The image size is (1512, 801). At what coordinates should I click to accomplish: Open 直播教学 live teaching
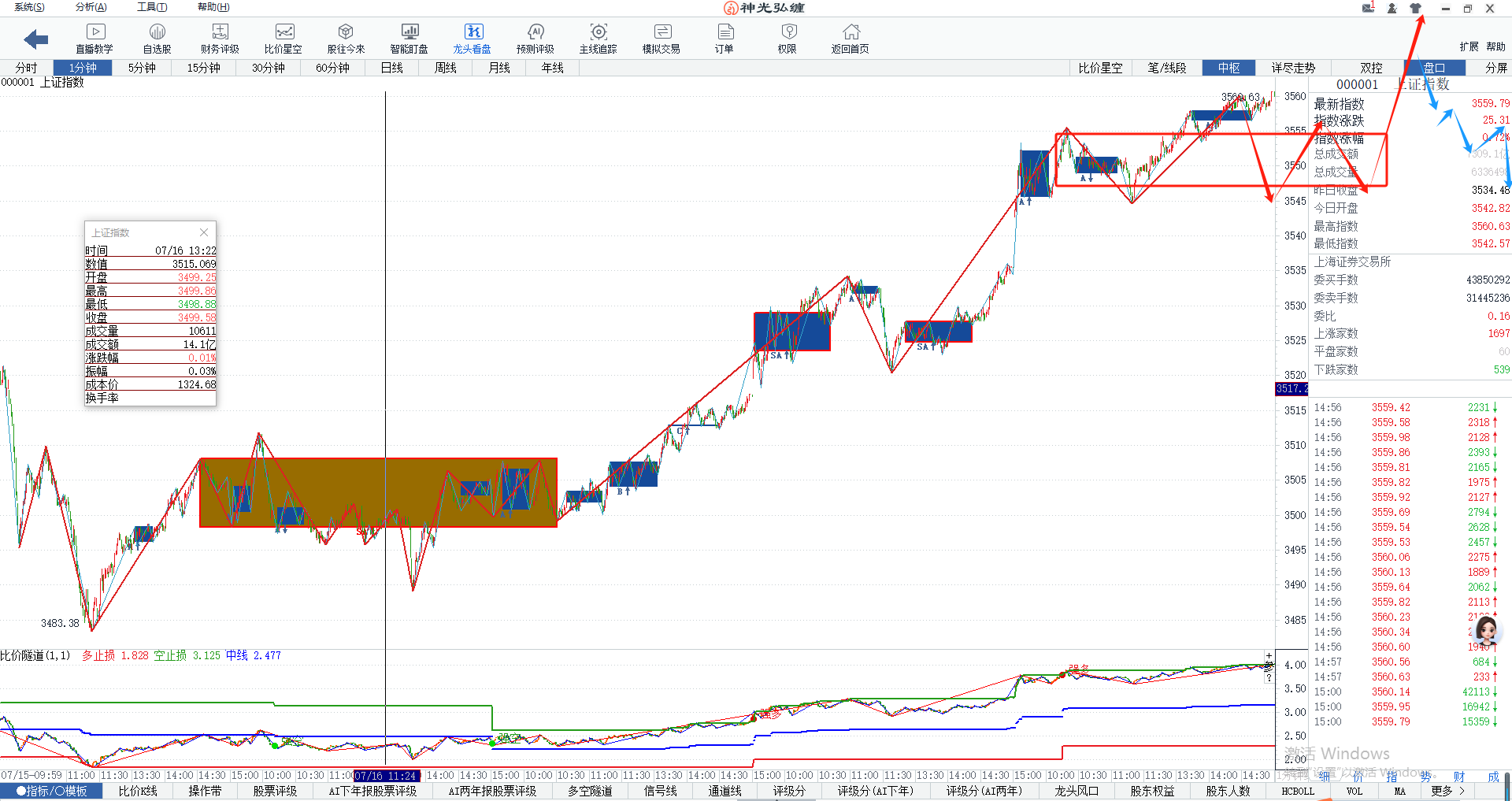coord(94,38)
